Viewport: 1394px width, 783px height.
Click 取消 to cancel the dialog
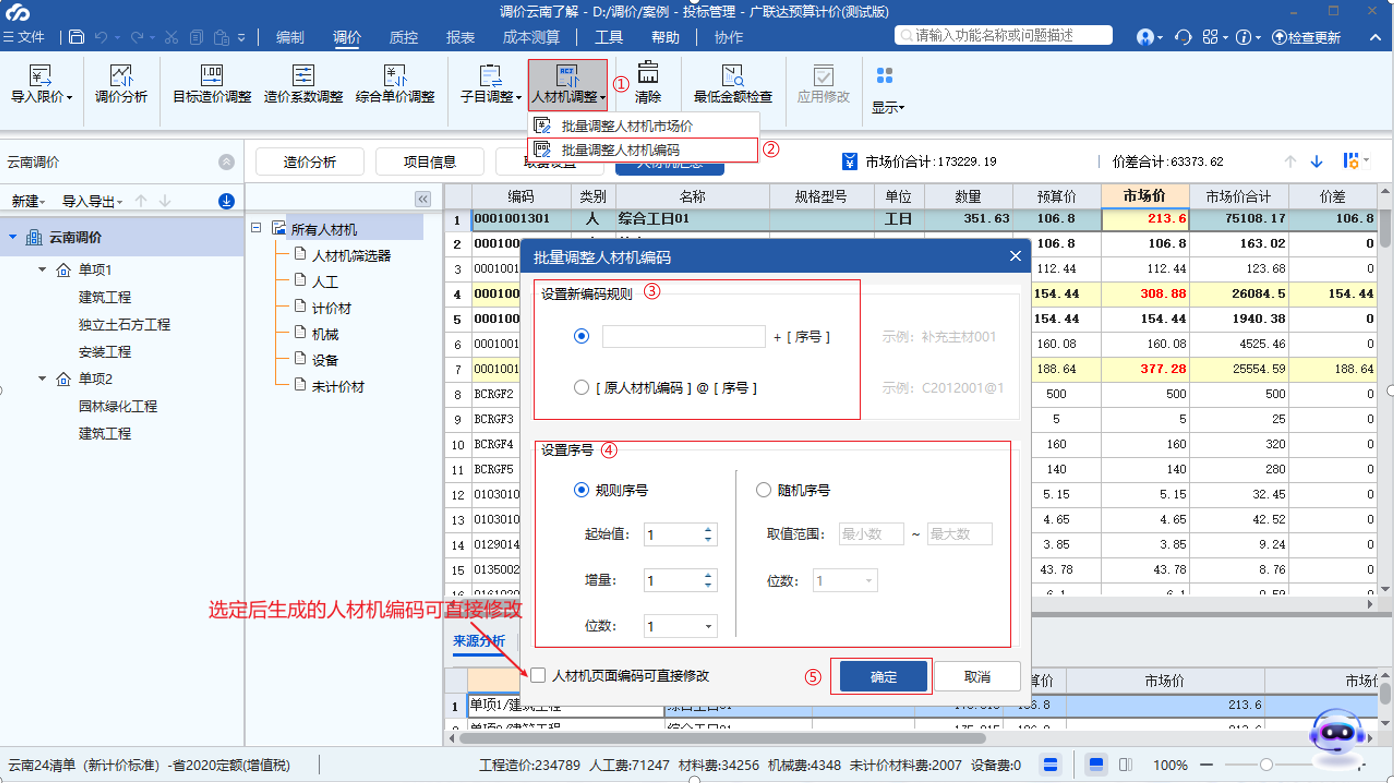point(977,676)
